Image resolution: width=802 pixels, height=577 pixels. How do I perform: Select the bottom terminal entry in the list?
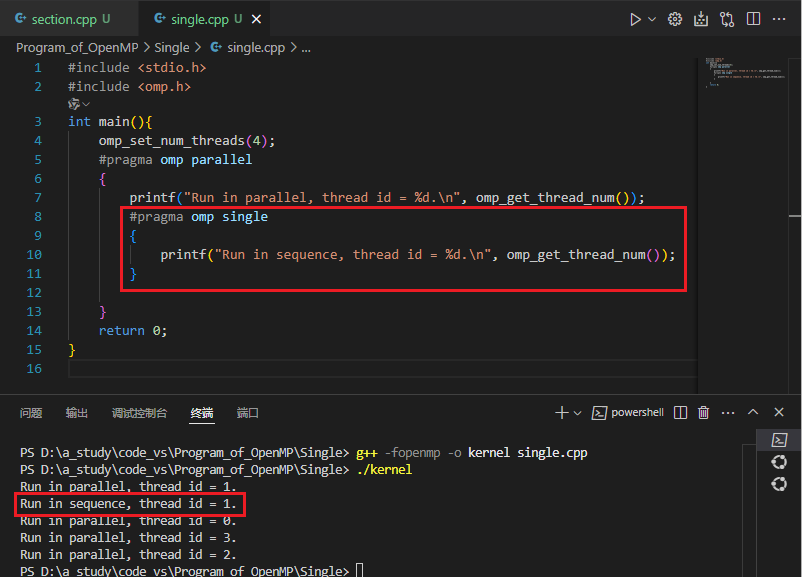click(779, 484)
